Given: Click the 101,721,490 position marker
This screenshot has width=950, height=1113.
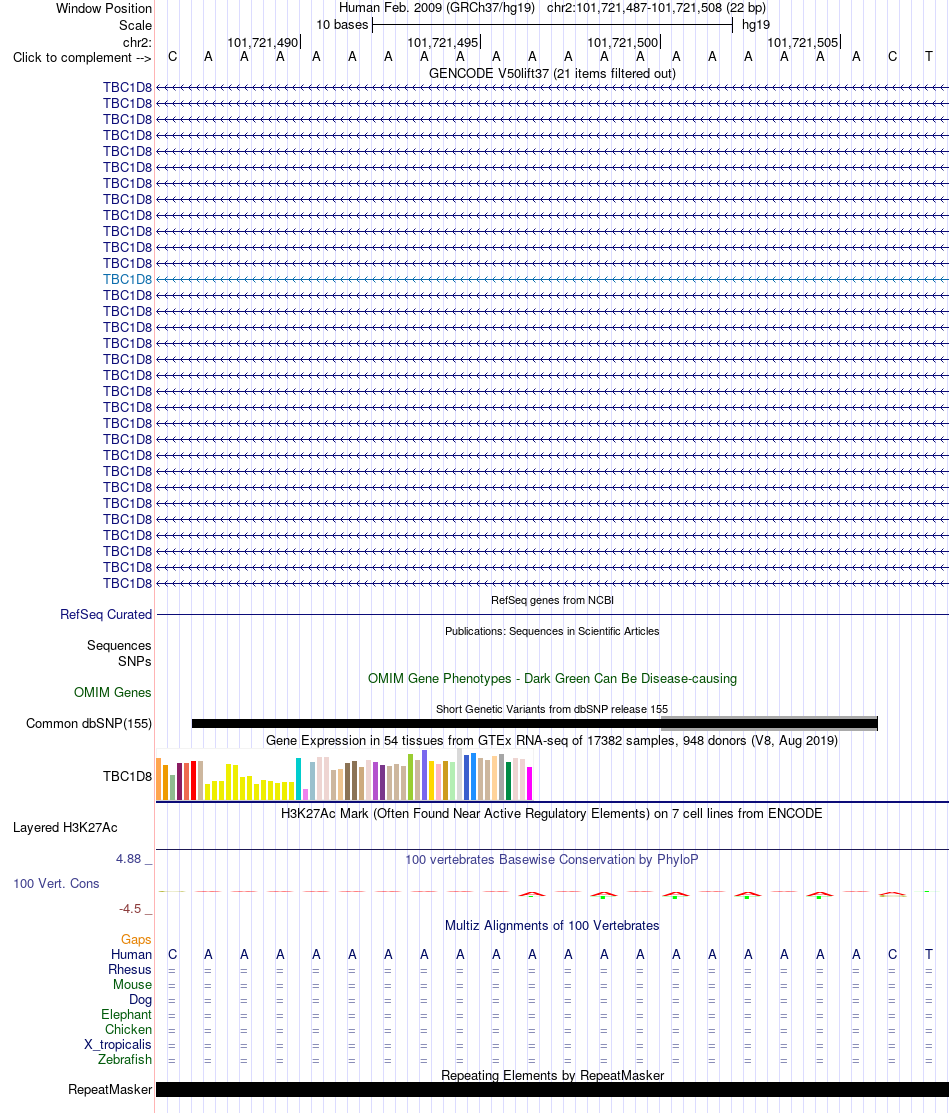Looking at the screenshot, I should click(263, 43).
